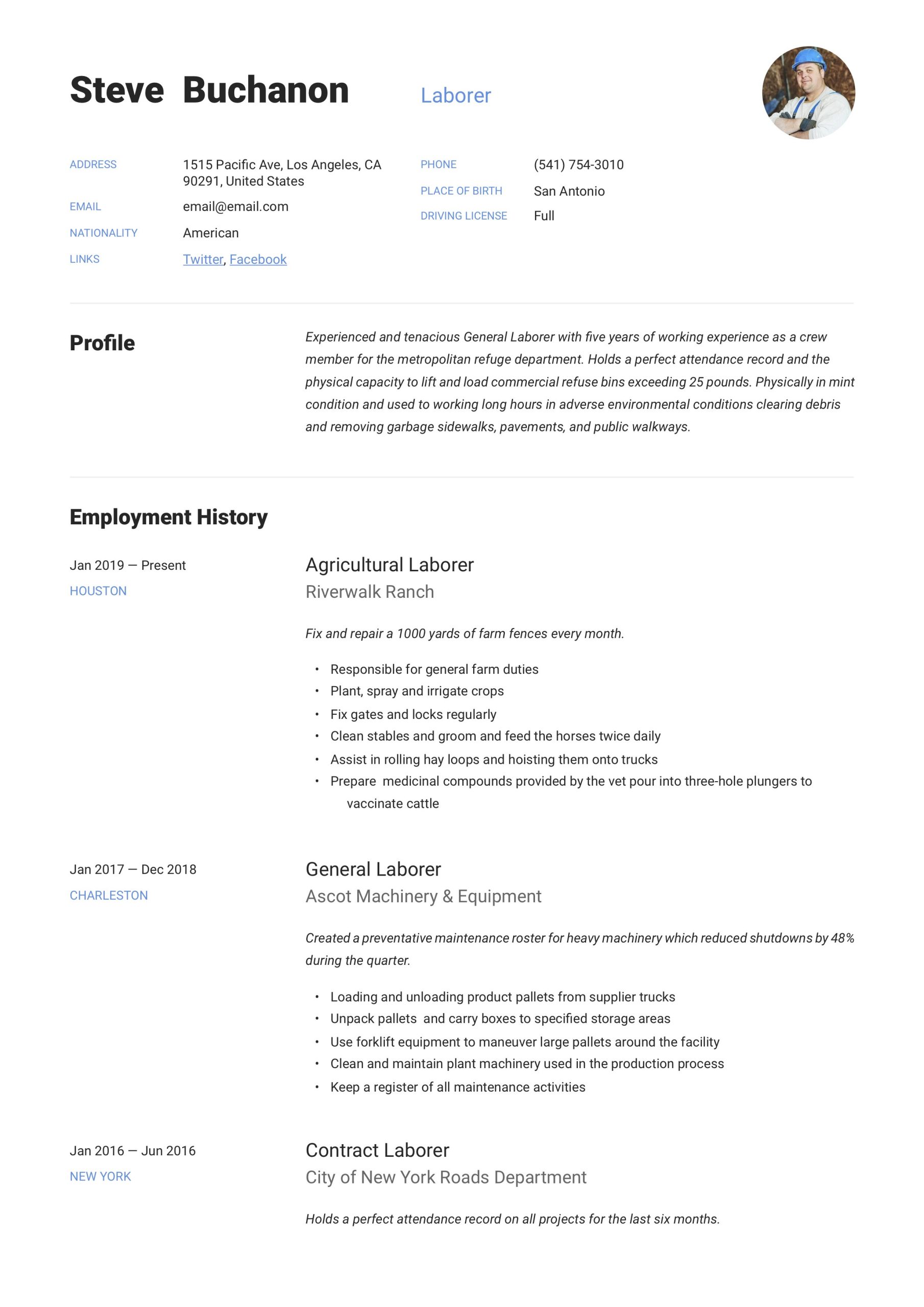924x1307 pixels.
Task: Click City of New York Roads Department
Action: pos(446,1177)
